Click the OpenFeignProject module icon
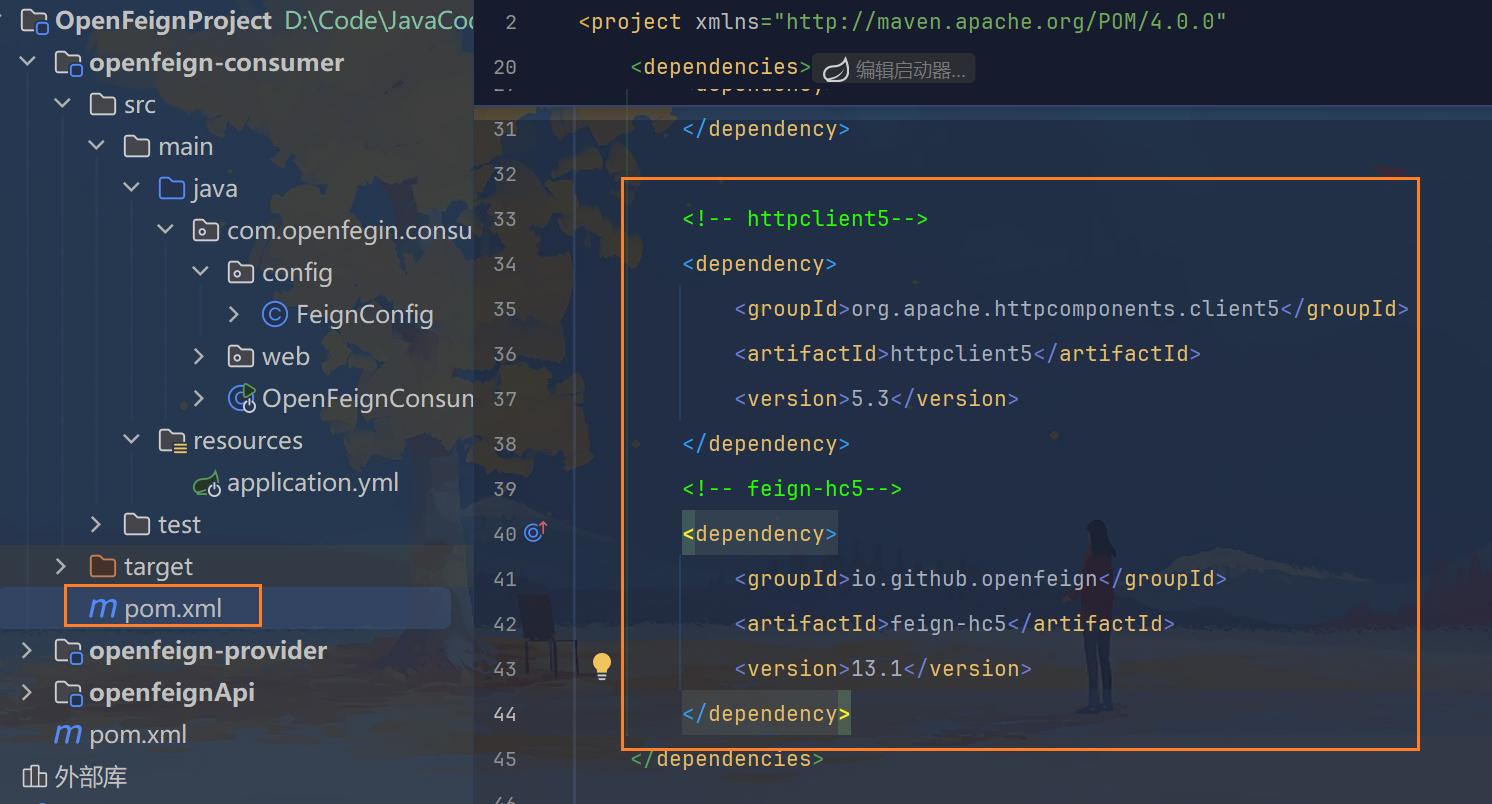 coord(35,21)
